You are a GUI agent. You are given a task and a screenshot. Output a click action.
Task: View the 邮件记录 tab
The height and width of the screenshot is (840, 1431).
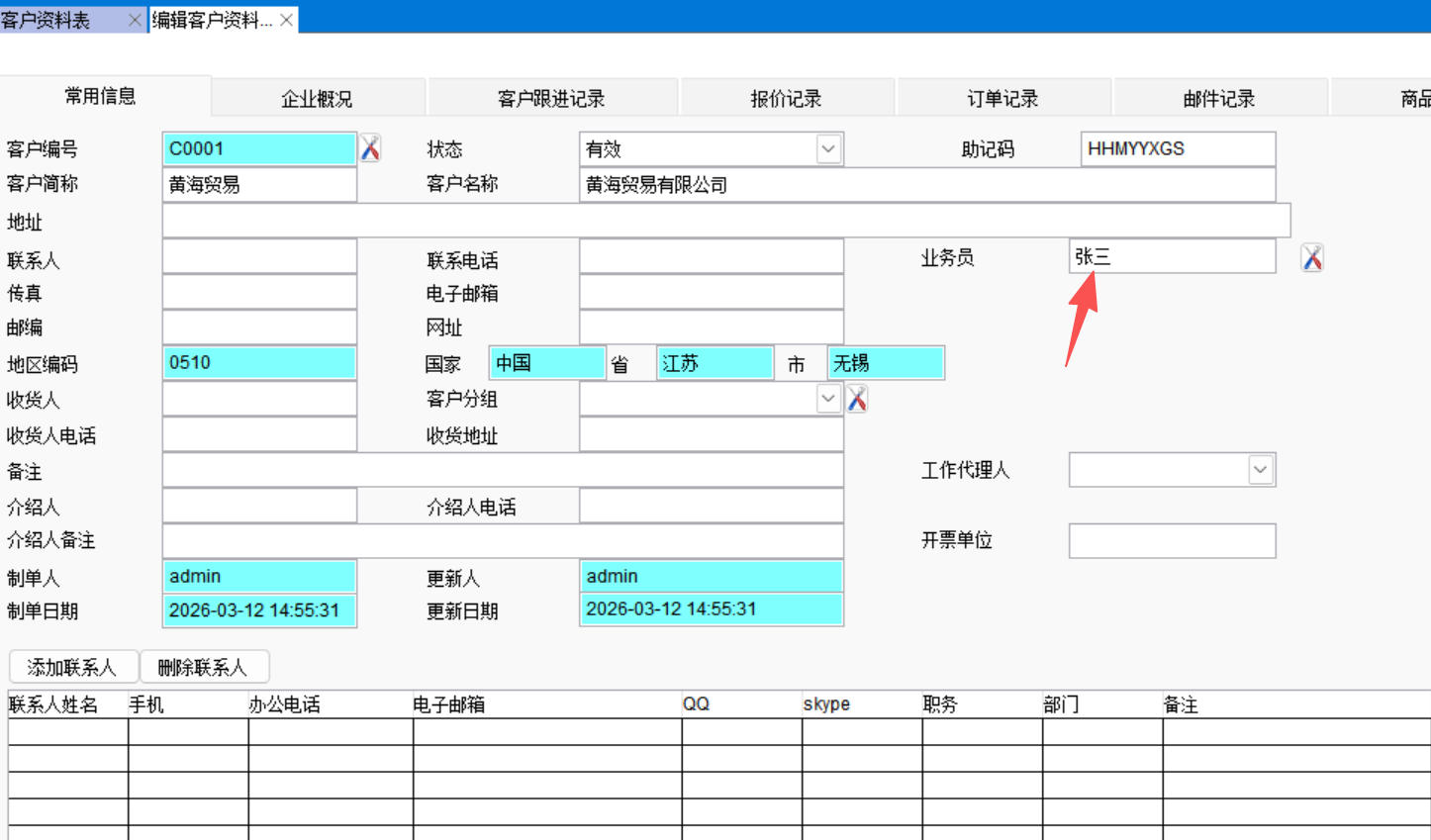coord(1219,99)
